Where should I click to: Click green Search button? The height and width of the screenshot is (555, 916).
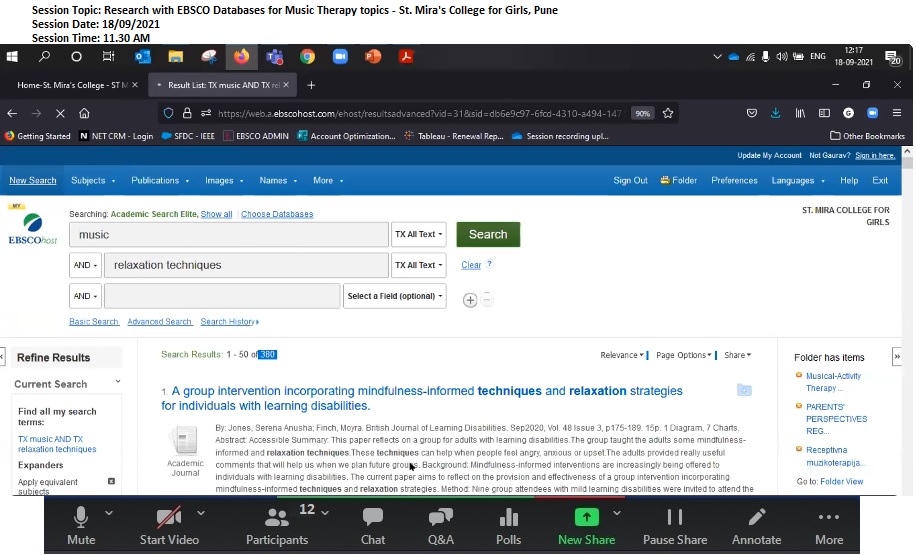point(488,234)
